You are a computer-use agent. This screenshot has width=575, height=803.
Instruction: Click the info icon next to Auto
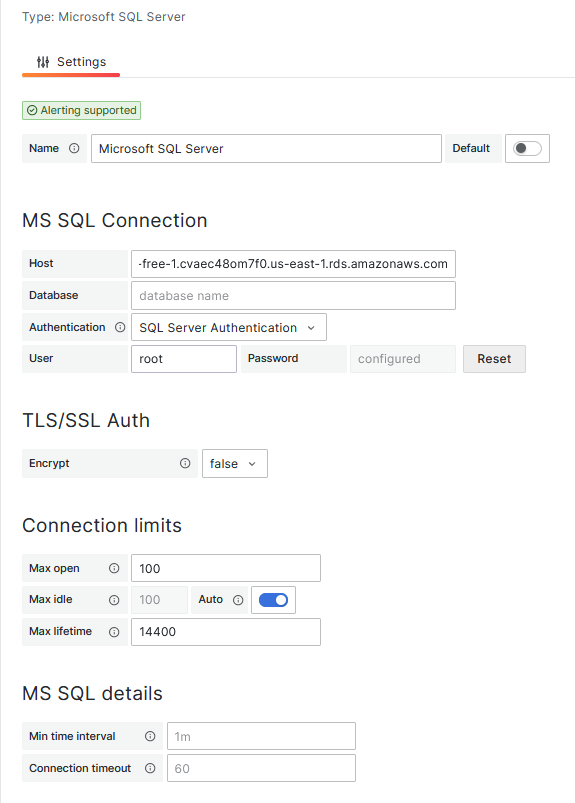tap(238, 600)
